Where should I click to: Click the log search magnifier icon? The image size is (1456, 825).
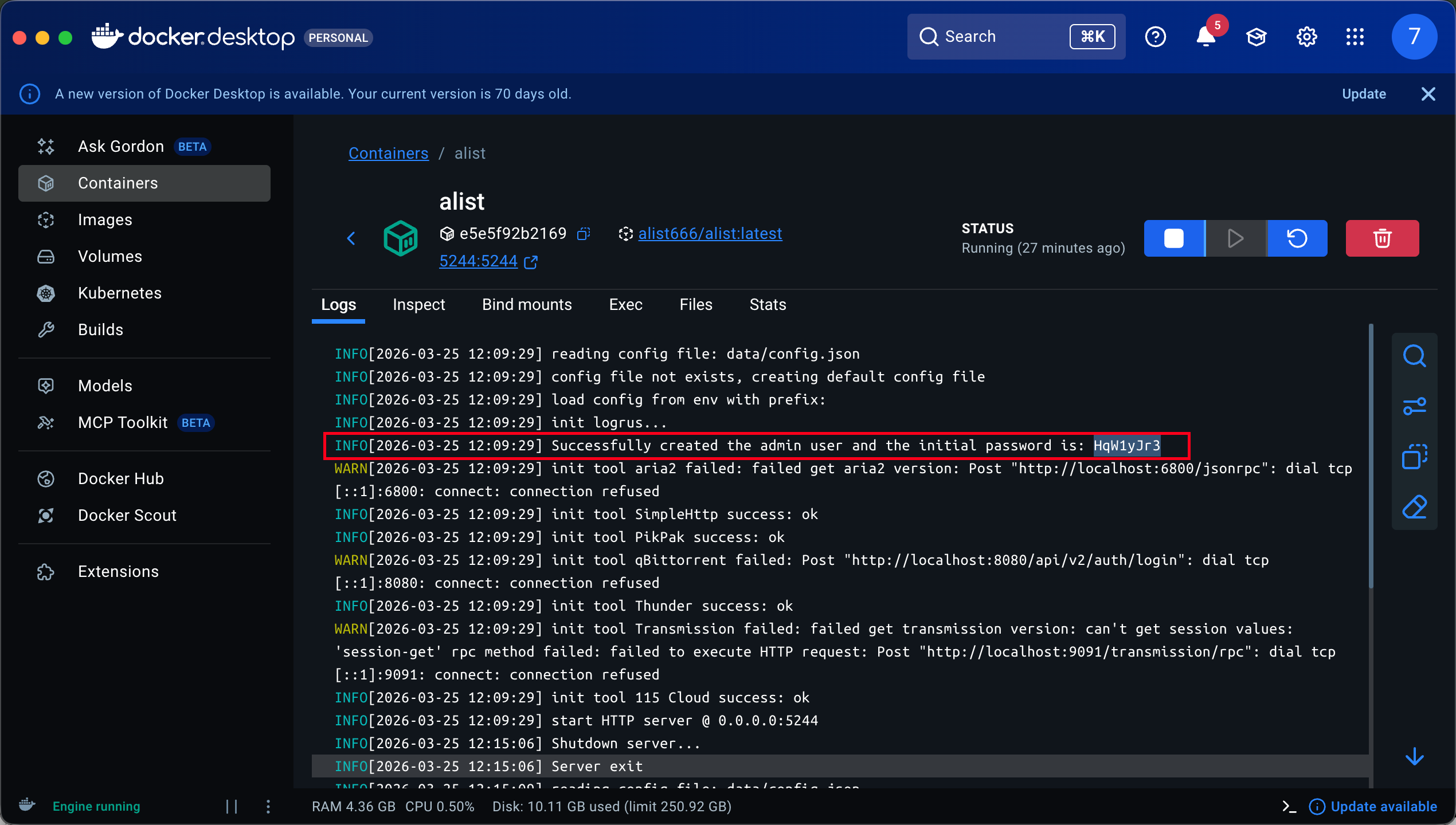point(1414,356)
